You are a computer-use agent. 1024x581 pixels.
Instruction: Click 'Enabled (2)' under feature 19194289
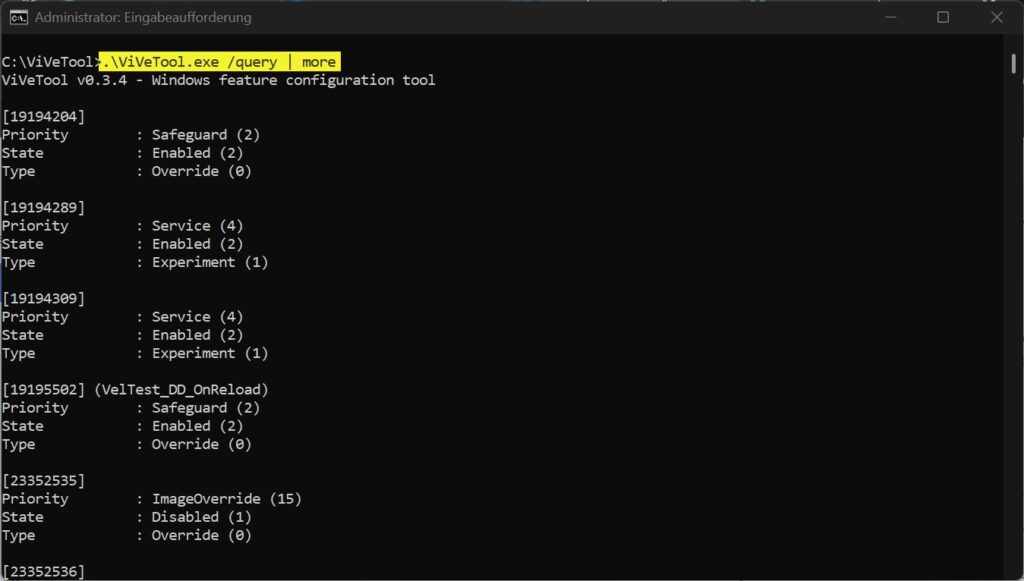click(197, 244)
